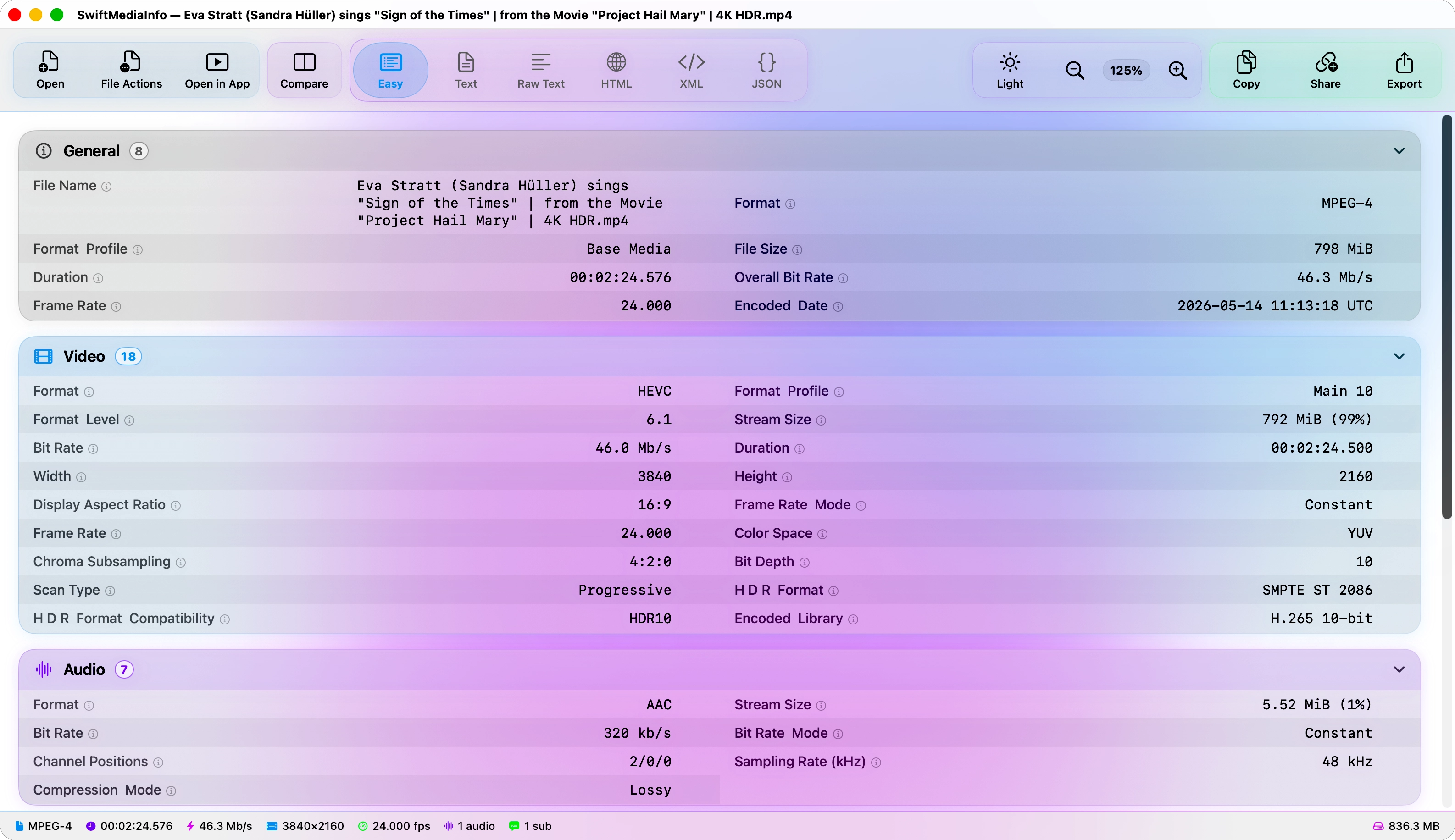Screen dimensions: 1455x840
Task: Switch to the HTML view tab
Action: pos(616,70)
